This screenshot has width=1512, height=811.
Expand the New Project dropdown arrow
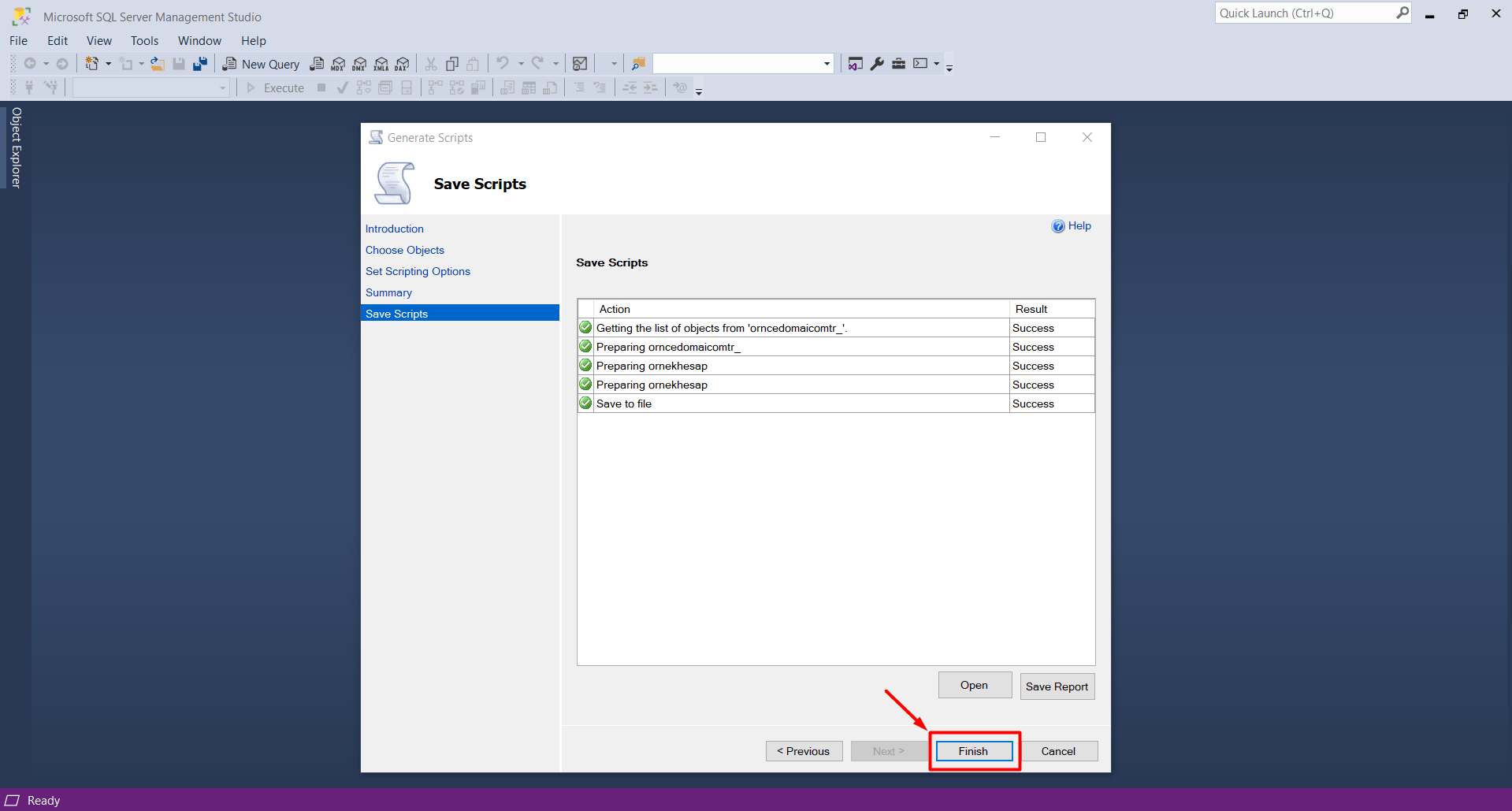tap(109, 64)
